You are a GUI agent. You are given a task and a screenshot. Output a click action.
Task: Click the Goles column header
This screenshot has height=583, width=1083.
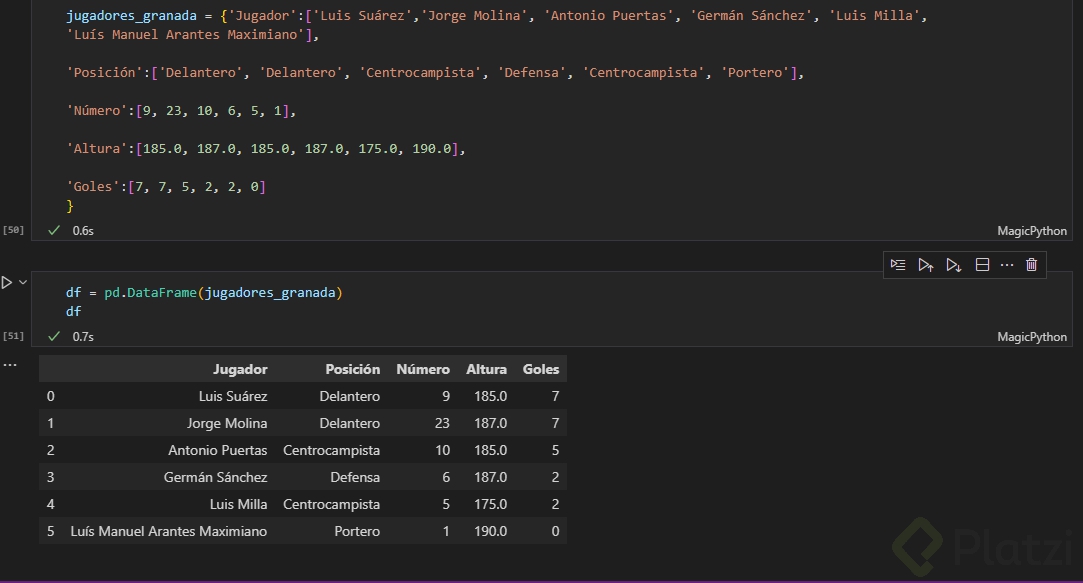coord(541,369)
